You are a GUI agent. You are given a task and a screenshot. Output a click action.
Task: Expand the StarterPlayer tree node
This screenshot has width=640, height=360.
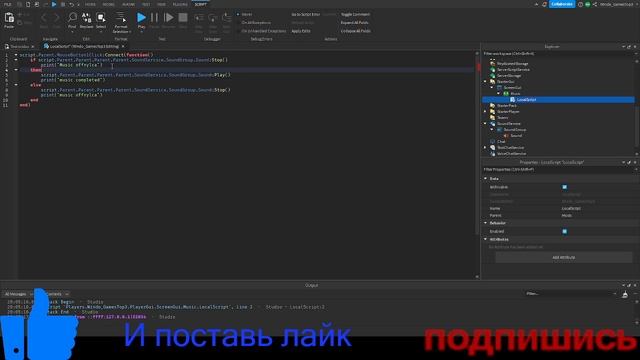(486, 111)
